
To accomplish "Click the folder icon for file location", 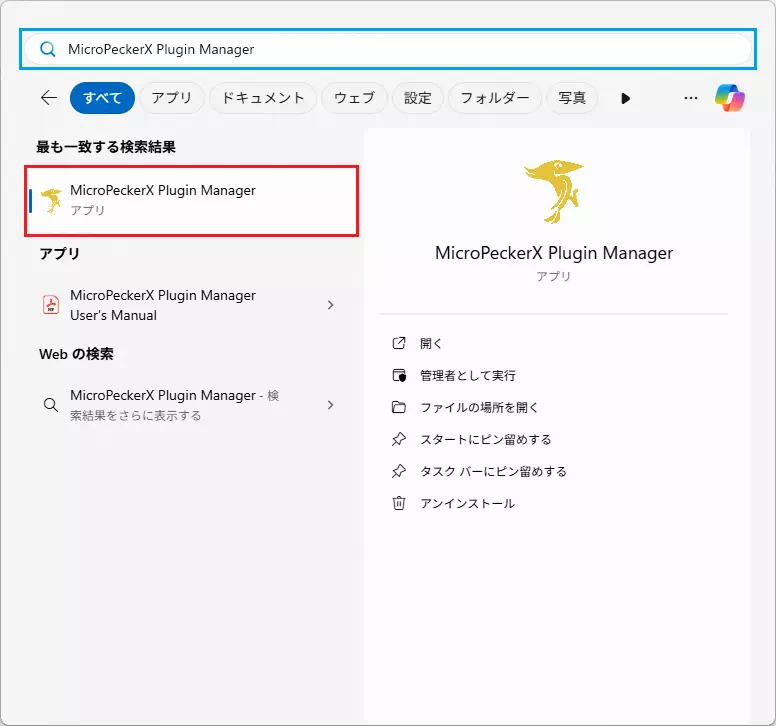I will pos(399,407).
